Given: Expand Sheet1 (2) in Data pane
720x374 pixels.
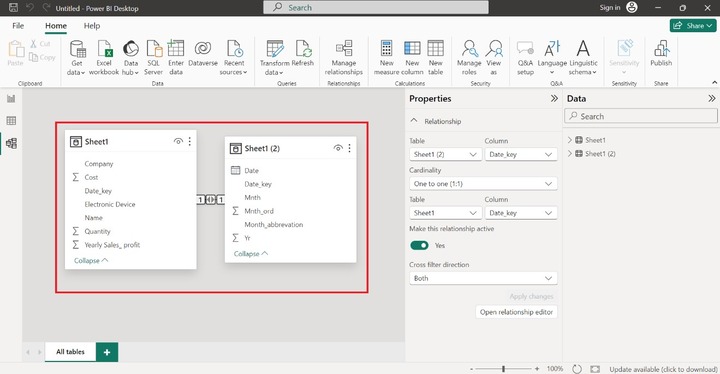Looking at the screenshot, I should (x=570, y=153).
